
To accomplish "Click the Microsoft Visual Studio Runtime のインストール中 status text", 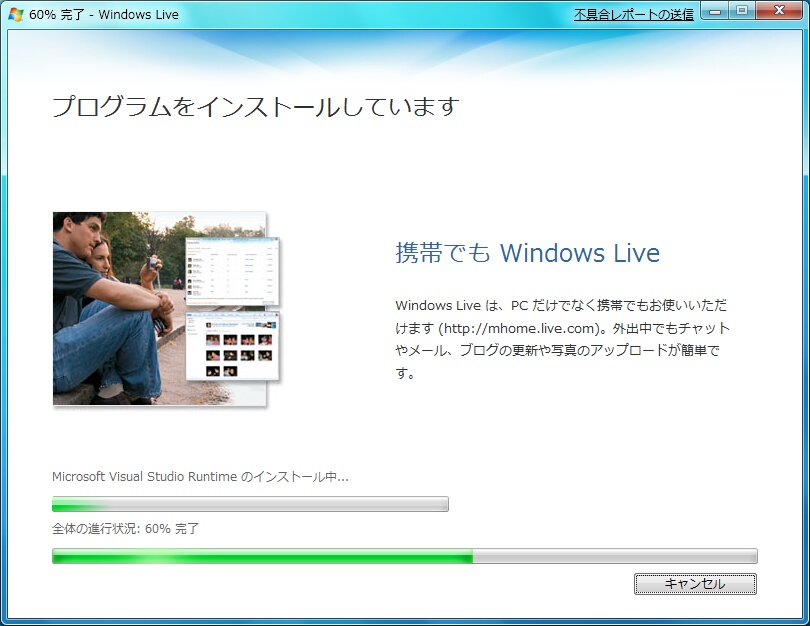I will point(200,476).
